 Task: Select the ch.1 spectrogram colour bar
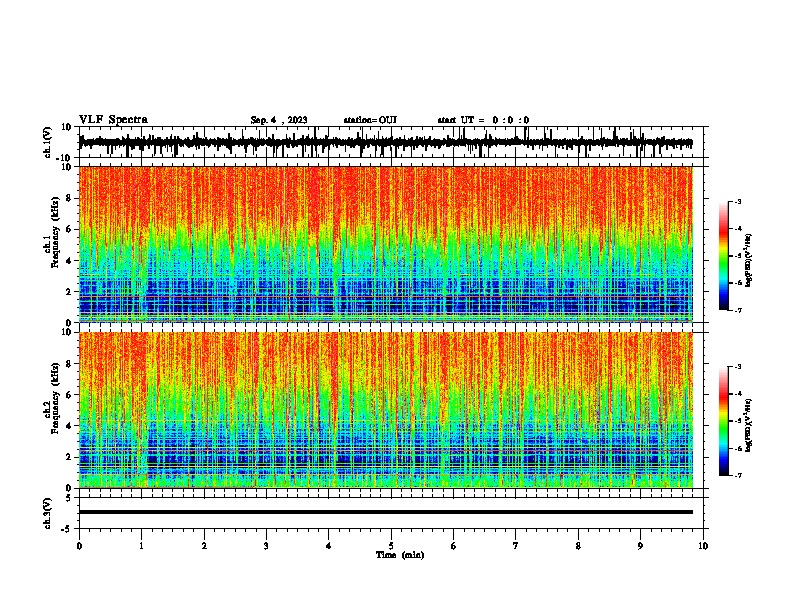point(724,256)
